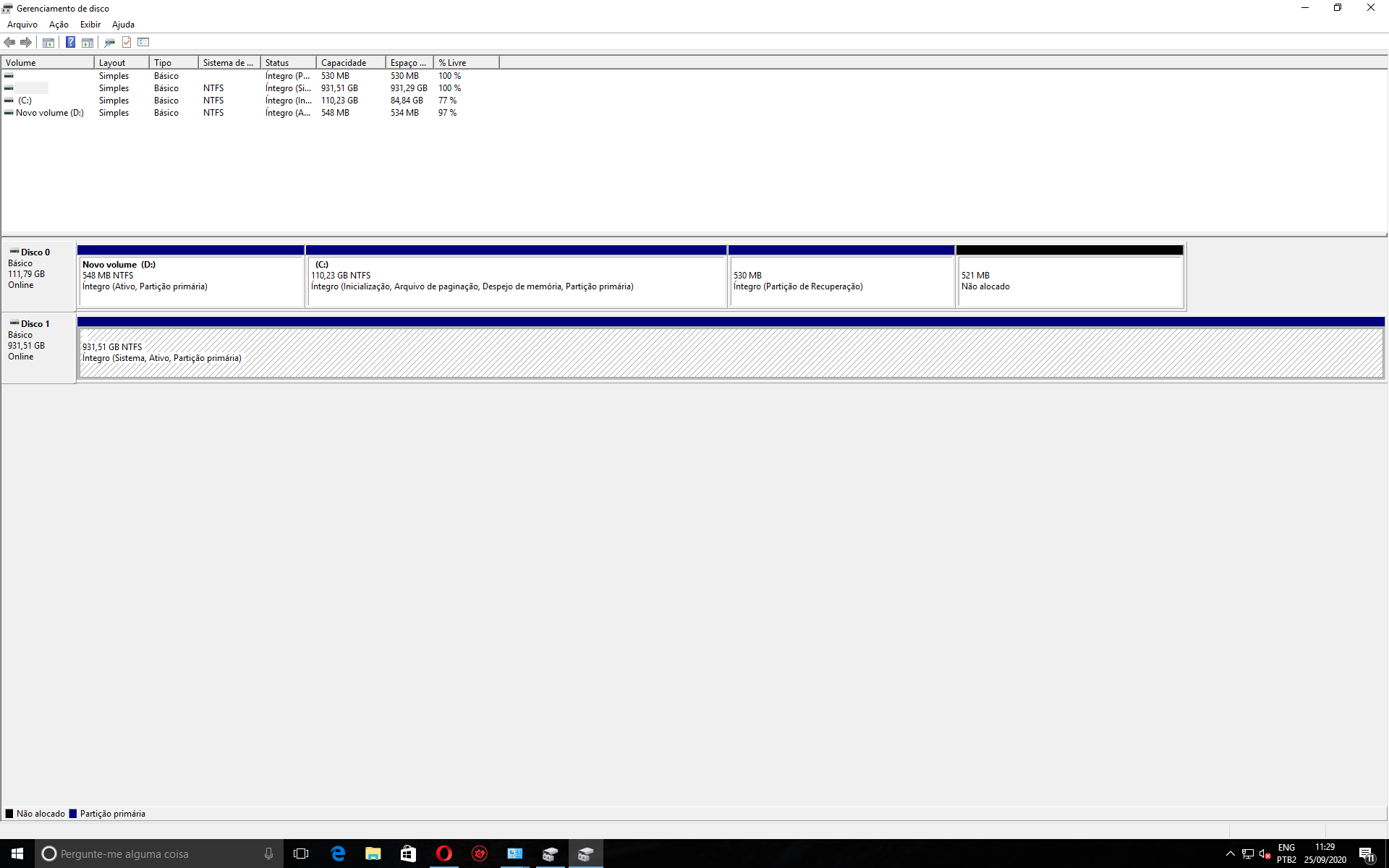Launch Microsoft Edge from the taskbar

(x=338, y=854)
